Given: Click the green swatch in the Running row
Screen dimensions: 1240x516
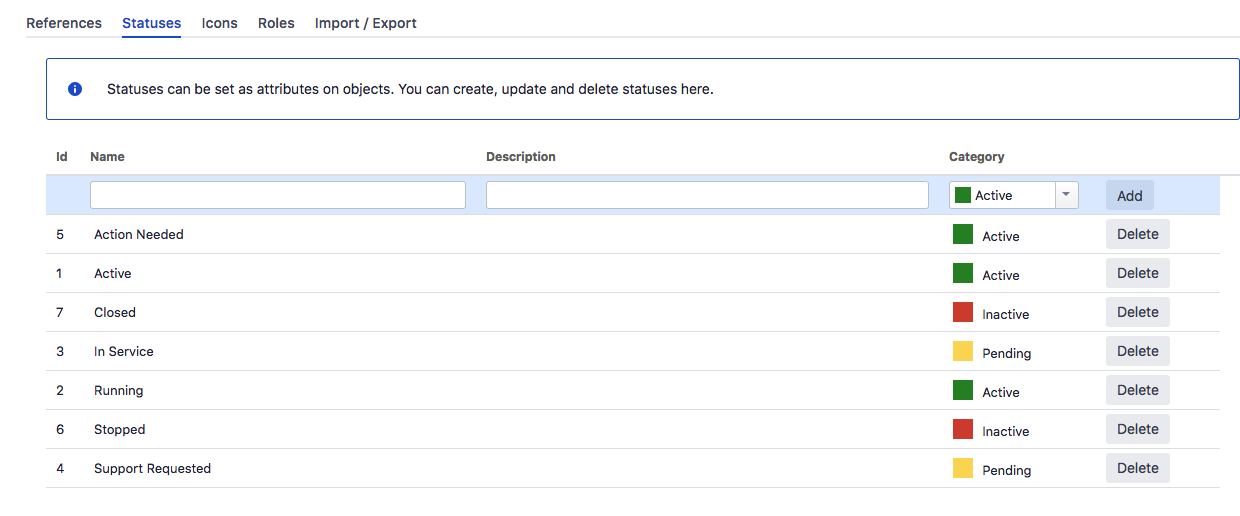Looking at the screenshot, I should point(963,390).
